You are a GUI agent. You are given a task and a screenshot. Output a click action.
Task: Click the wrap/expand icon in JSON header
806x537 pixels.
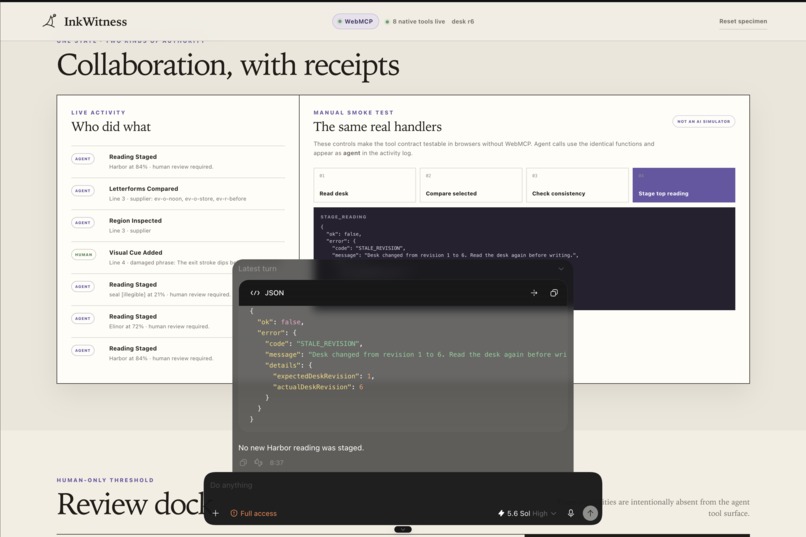534,293
